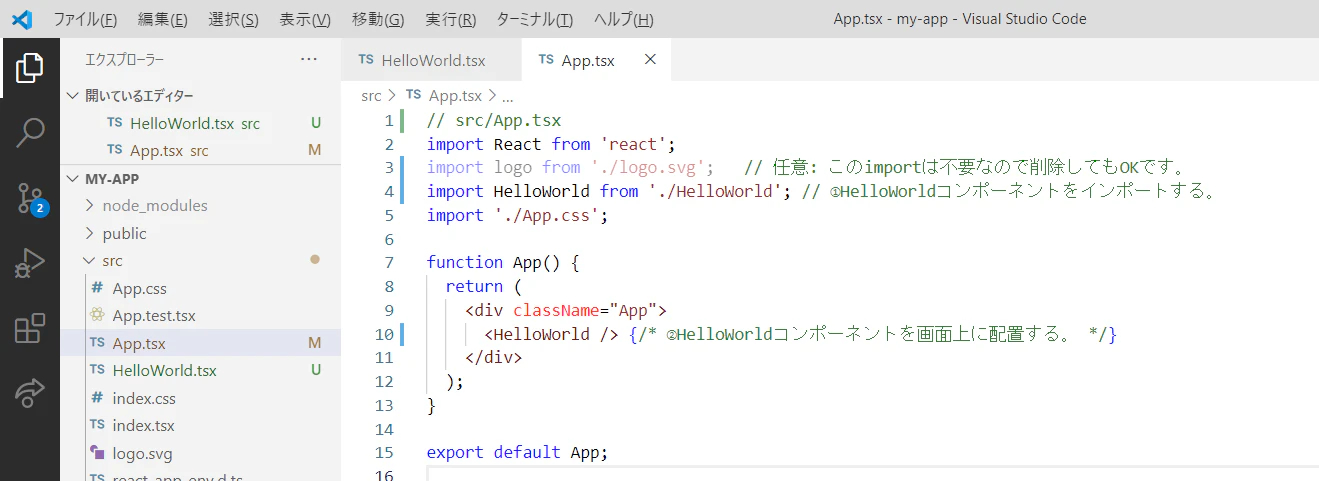Screen dimensions: 1319x481
Task: Open App.test.tsx in the file tree
Action: [x=200, y=316]
